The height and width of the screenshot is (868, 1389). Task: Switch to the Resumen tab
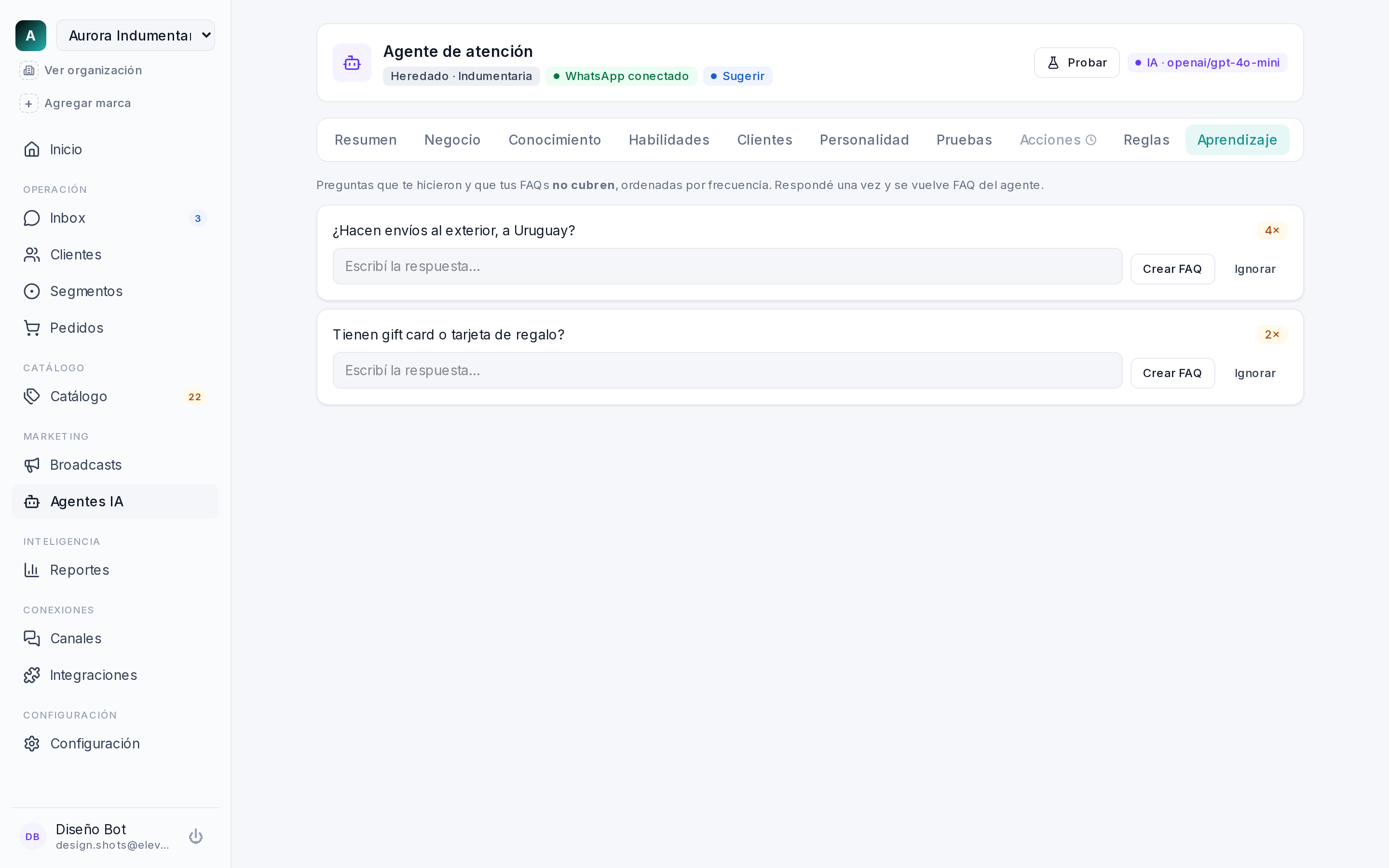tap(366, 140)
